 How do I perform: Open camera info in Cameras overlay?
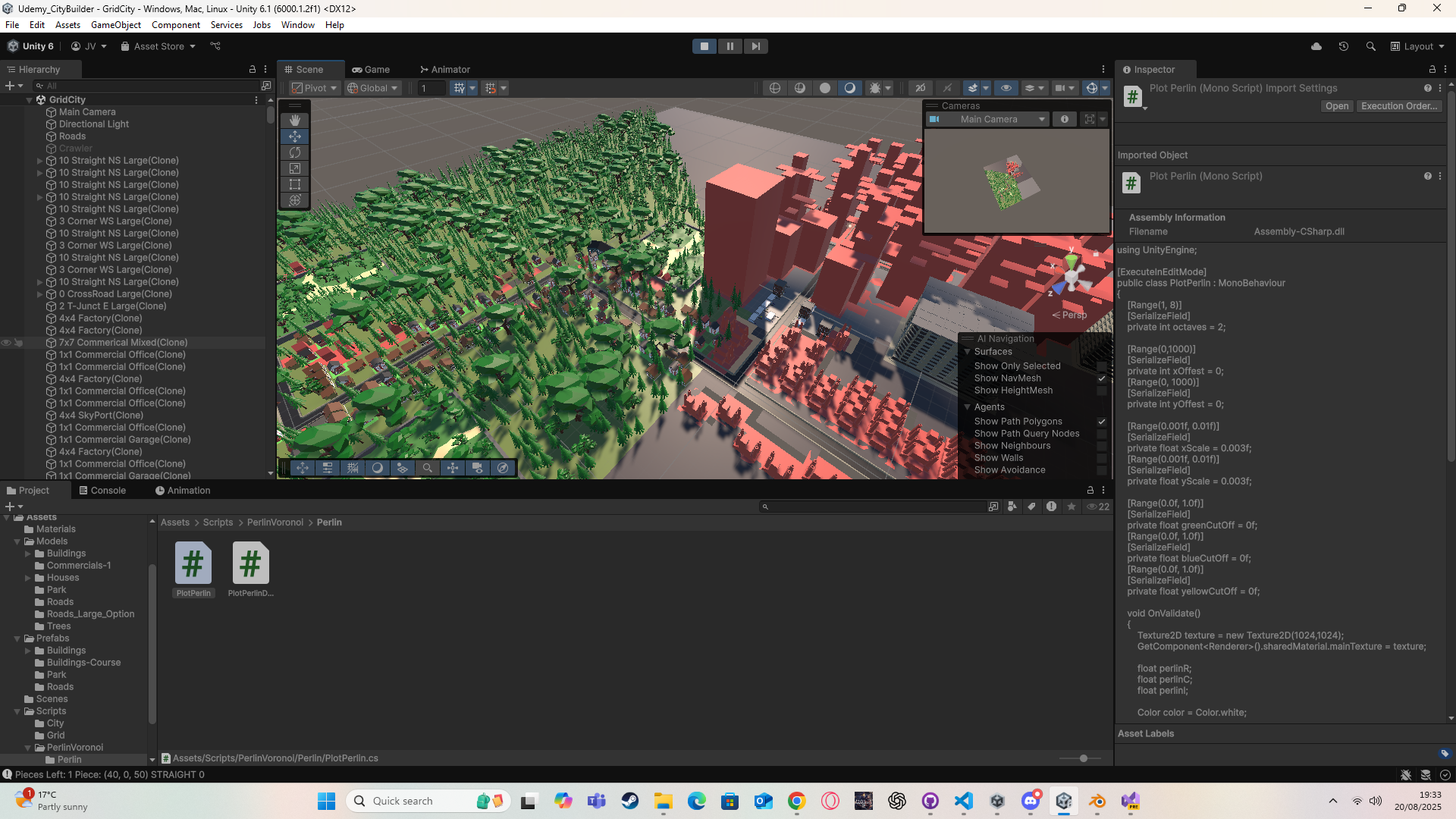pos(1065,119)
